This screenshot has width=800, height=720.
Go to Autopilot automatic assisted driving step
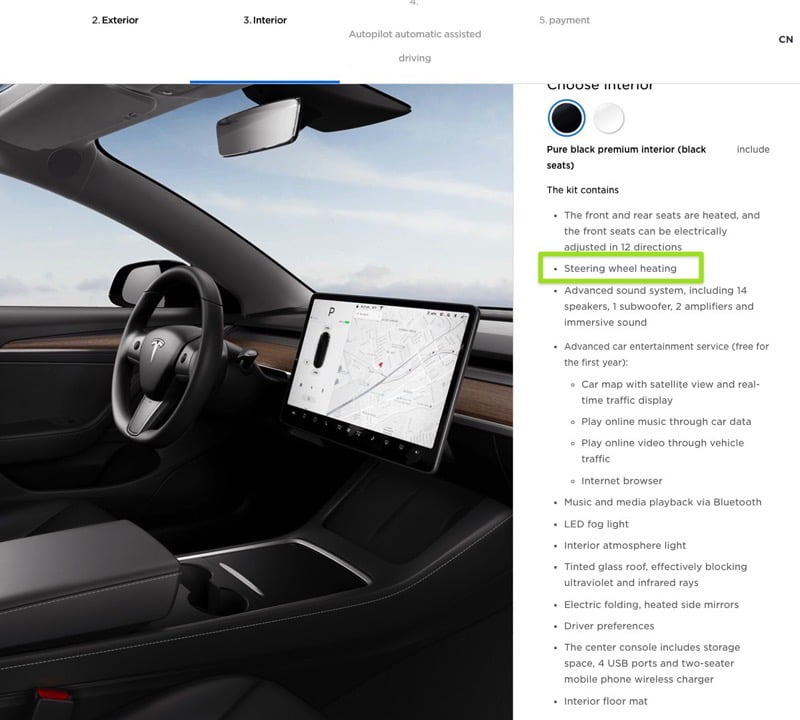click(x=415, y=34)
